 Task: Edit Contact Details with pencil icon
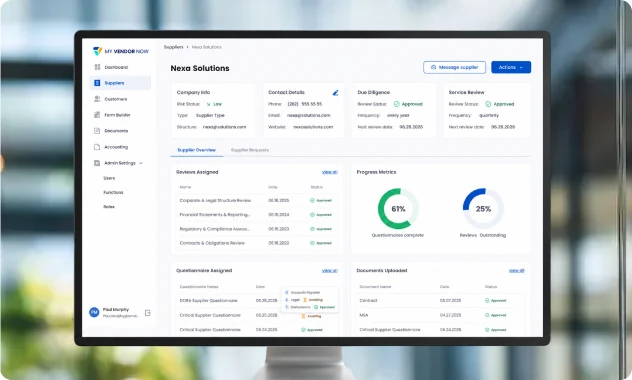(335, 93)
